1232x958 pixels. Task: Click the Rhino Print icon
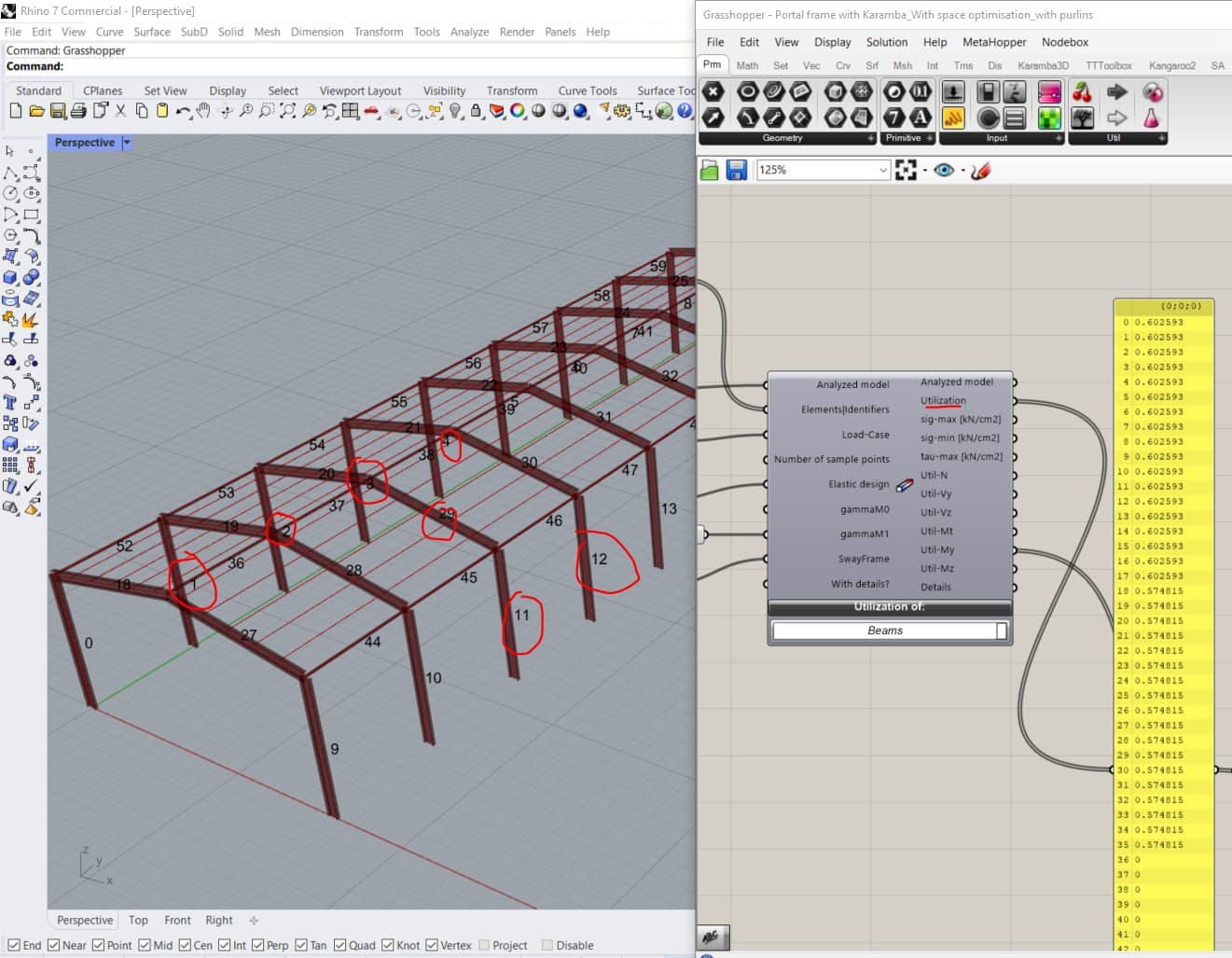78,111
